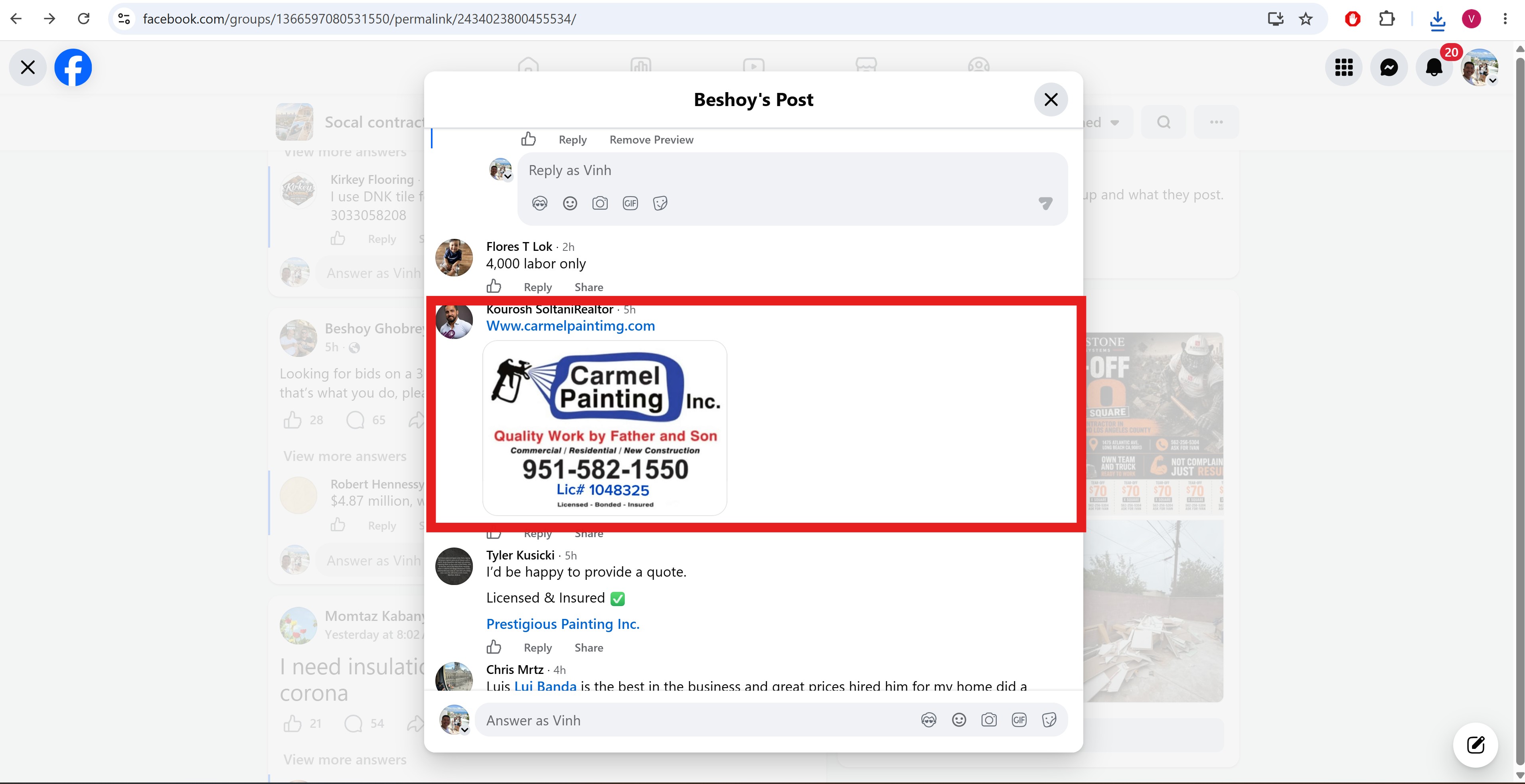
Task: Open the Lui Banda tagged profile
Action: 545,686
